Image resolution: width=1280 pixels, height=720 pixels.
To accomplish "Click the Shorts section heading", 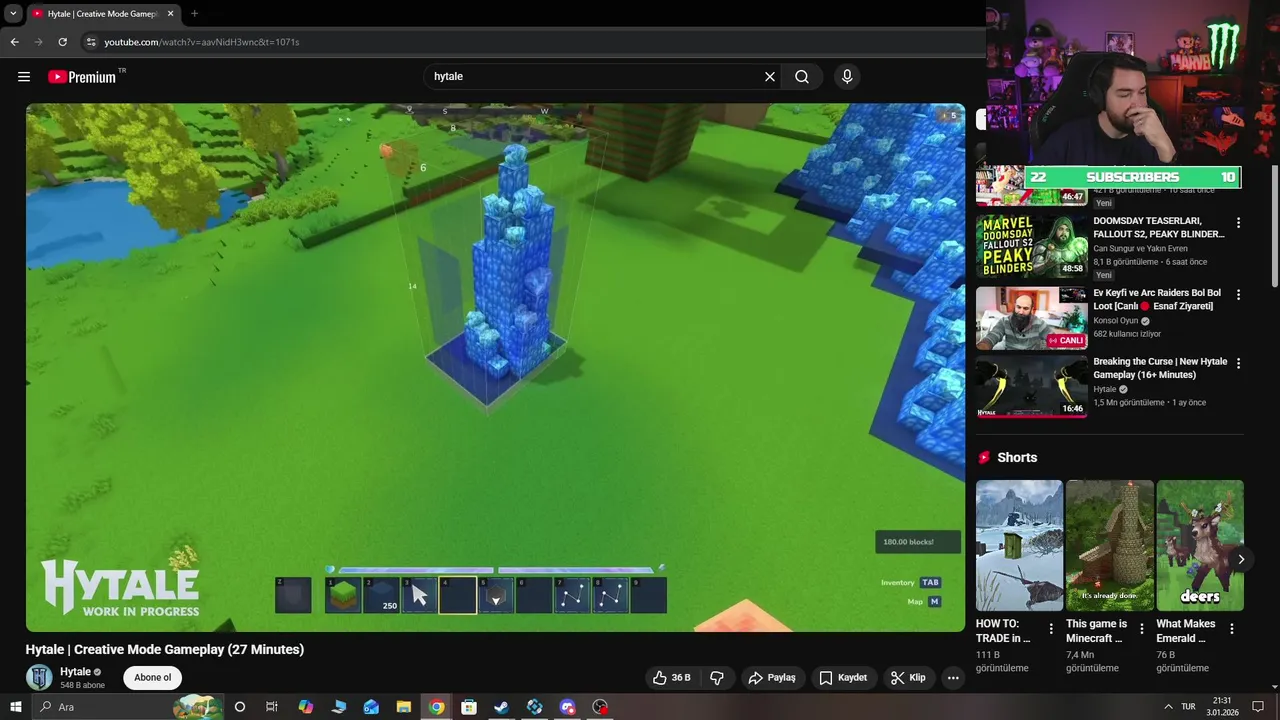I will pyautogui.click(x=1017, y=457).
